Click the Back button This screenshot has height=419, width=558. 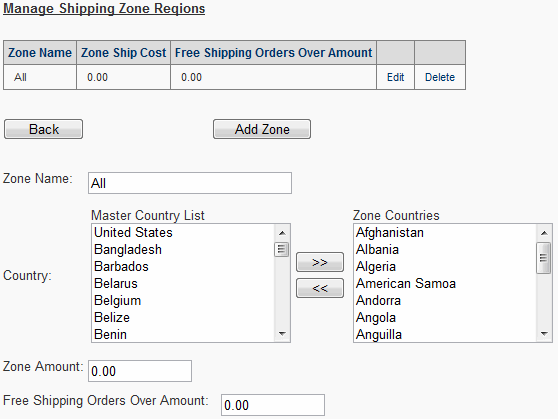pos(43,129)
